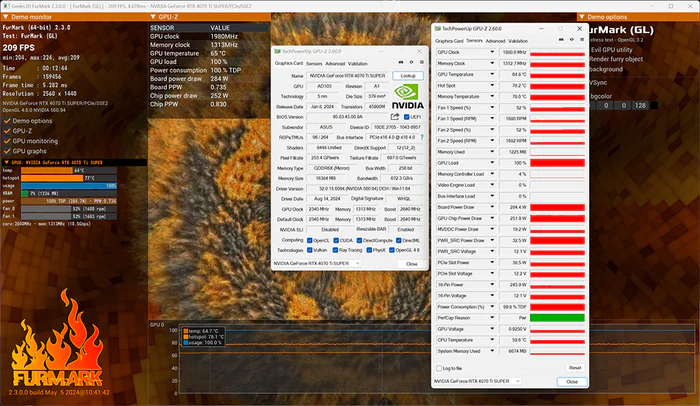Open the hamburger menu in the Graphics Card window
700x406 pixels.
pyautogui.click(x=421, y=63)
